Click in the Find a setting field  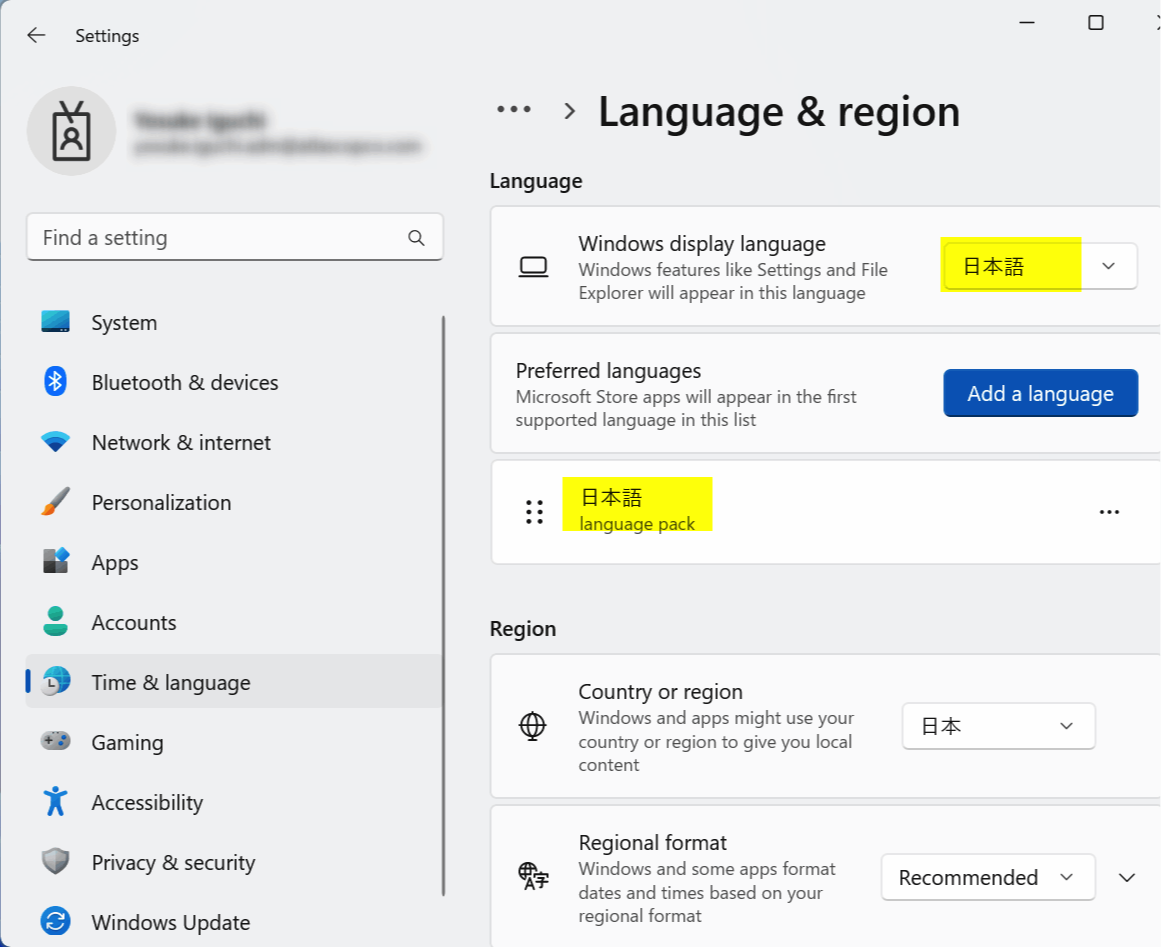click(x=235, y=238)
